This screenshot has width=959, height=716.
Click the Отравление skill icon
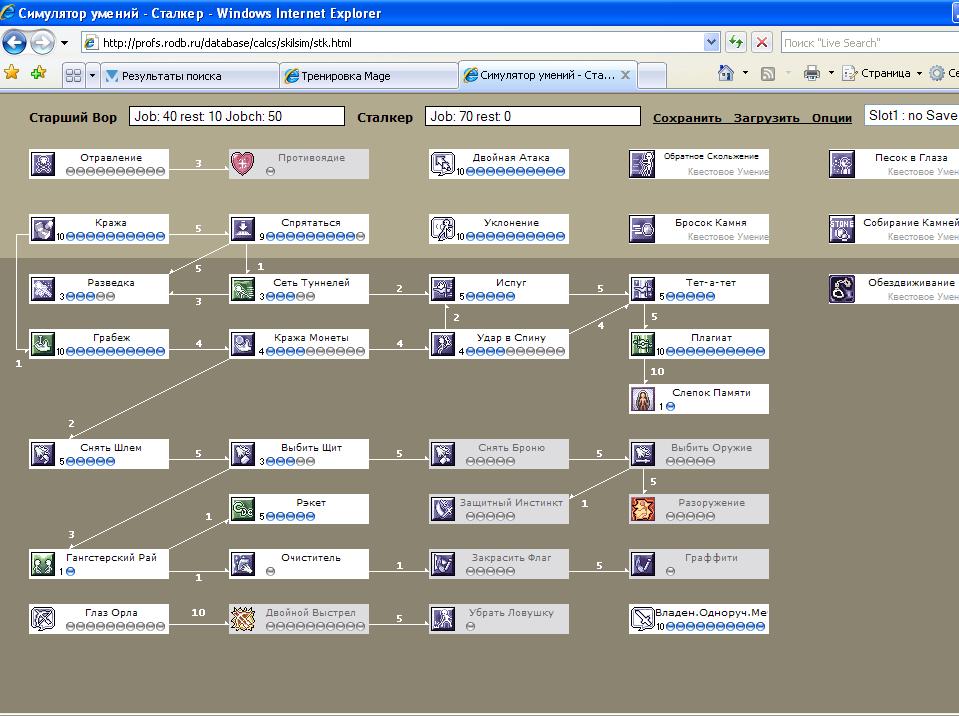pos(43,164)
